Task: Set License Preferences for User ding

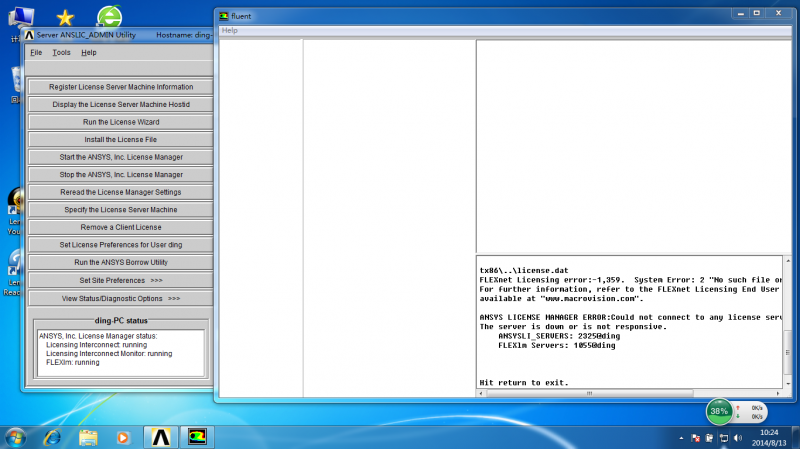Action: [x=121, y=245]
